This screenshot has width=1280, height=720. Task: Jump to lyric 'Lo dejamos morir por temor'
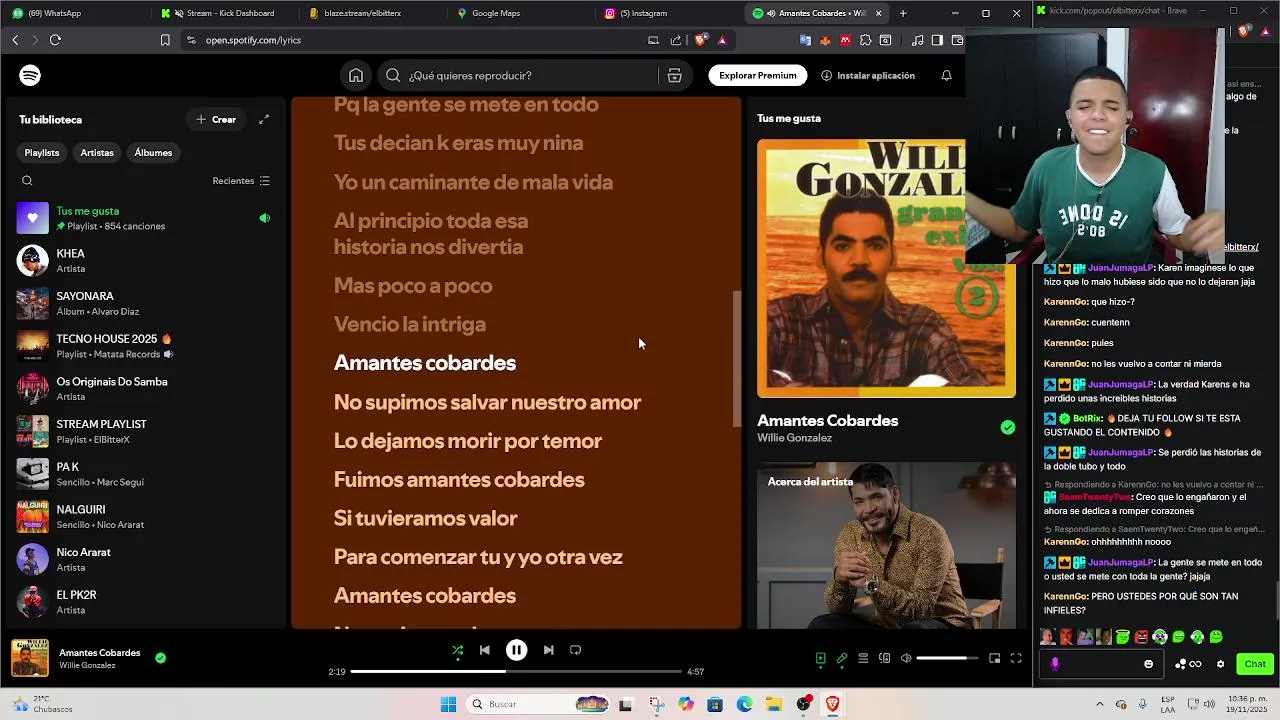(468, 441)
